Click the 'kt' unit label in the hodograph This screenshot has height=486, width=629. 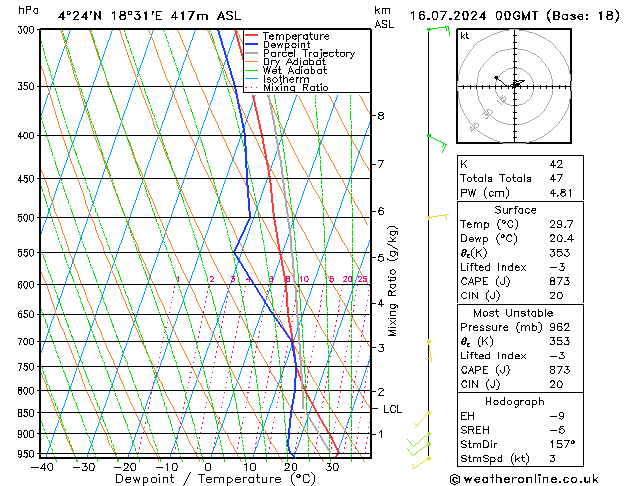[x=465, y=35]
